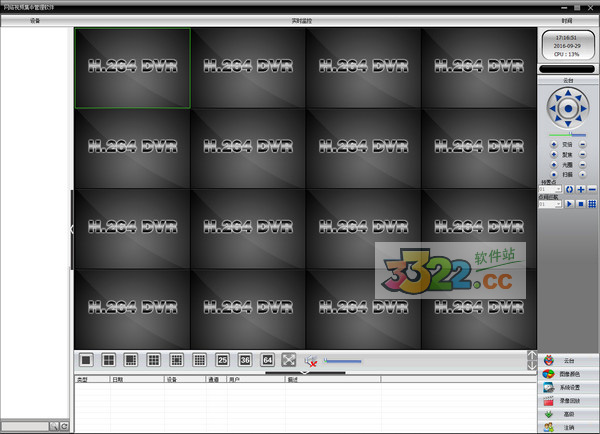Sort log by 描述 column

coord(333,379)
